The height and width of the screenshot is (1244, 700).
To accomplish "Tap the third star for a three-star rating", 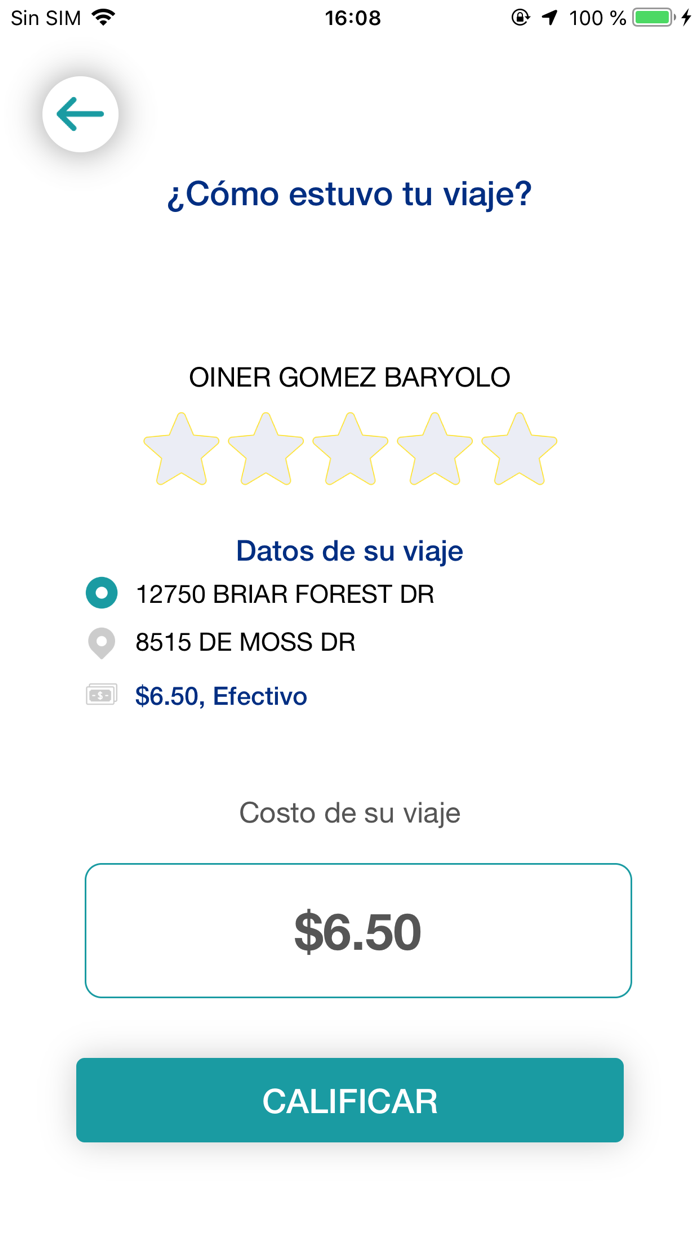I will click(x=349, y=449).
